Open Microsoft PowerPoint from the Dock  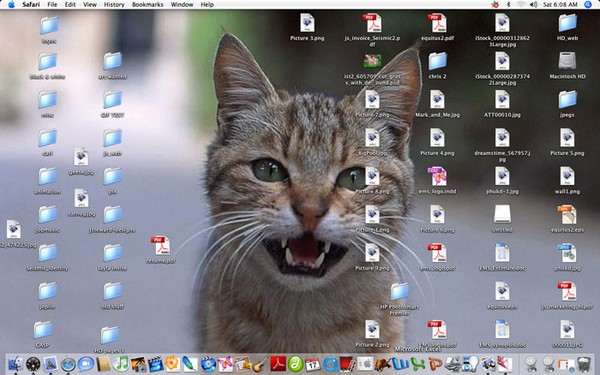[x=435, y=364]
